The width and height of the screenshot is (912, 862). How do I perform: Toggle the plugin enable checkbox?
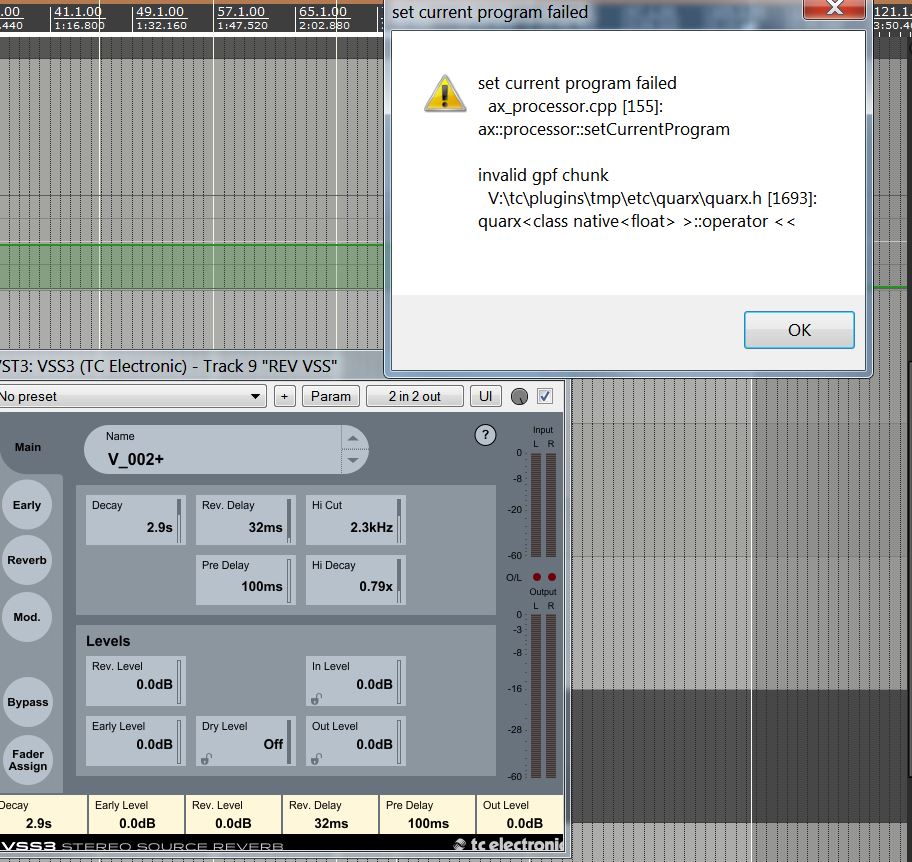click(x=545, y=396)
